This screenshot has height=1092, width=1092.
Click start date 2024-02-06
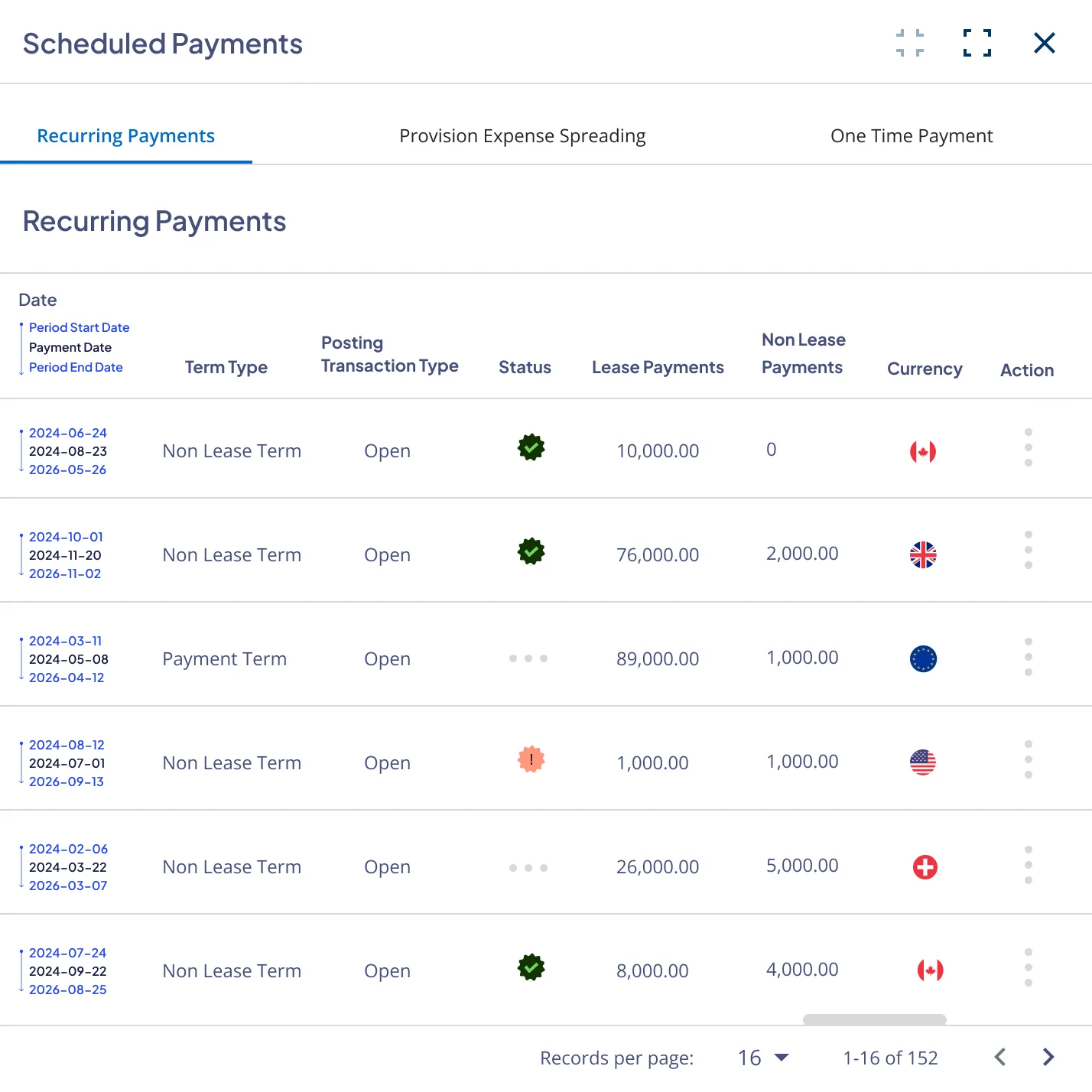tap(68, 849)
